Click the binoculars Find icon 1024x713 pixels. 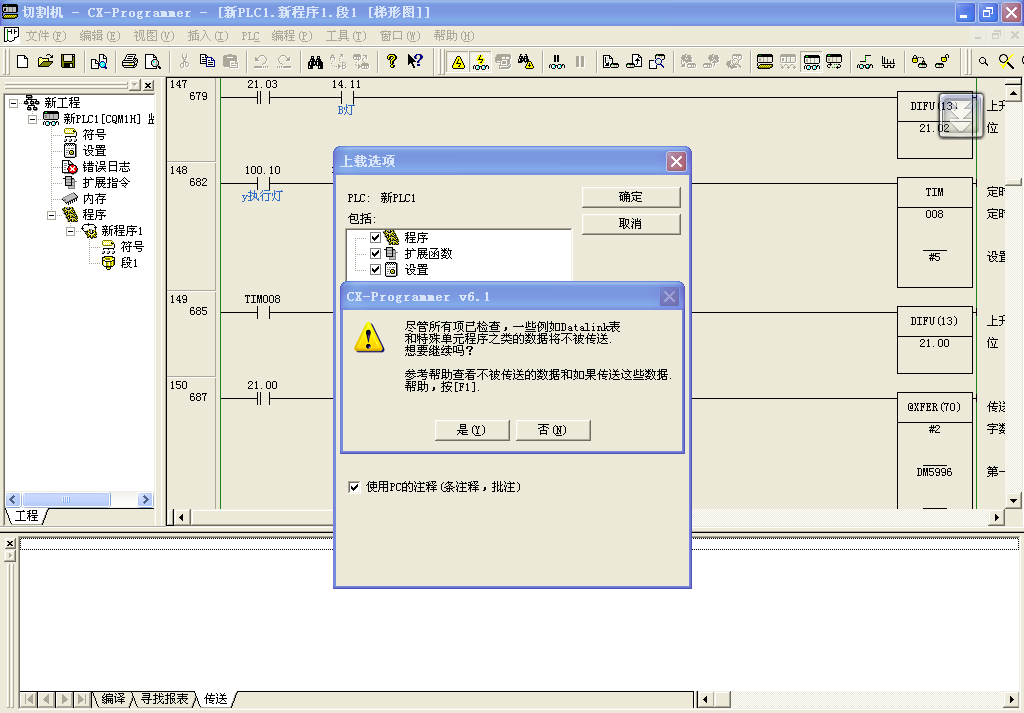tap(315, 62)
